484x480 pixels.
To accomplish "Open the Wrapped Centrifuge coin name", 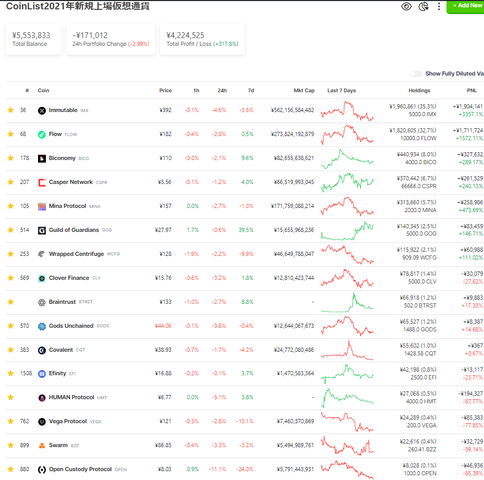I will point(76,254).
